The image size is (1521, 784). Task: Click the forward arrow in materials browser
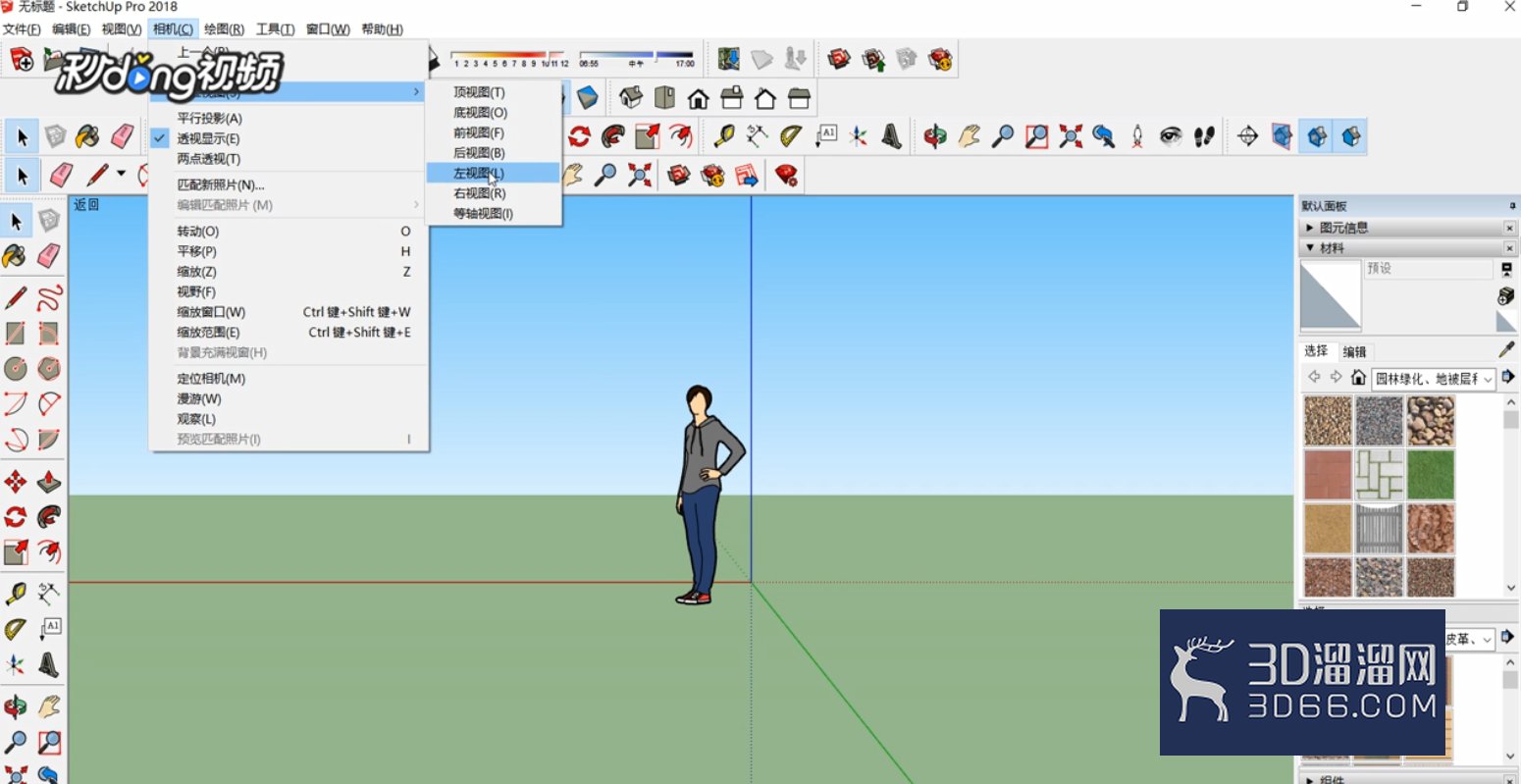click(1336, 378)
